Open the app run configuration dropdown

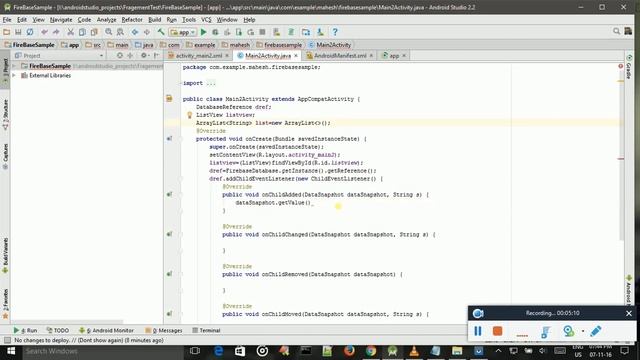coord(183,32)
